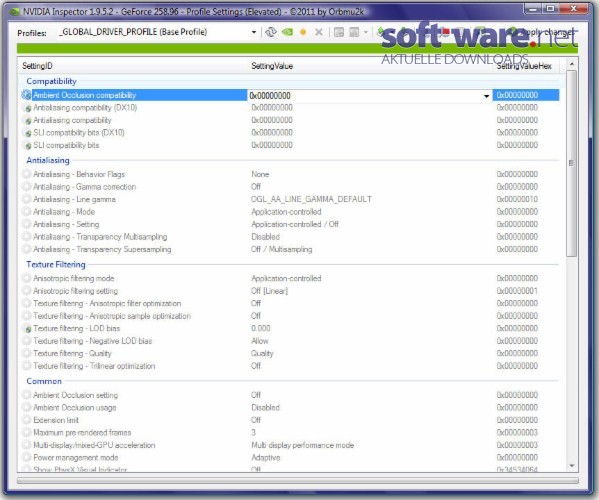
Task: Click the orange create new profile icon
Action: coord(303,32)
